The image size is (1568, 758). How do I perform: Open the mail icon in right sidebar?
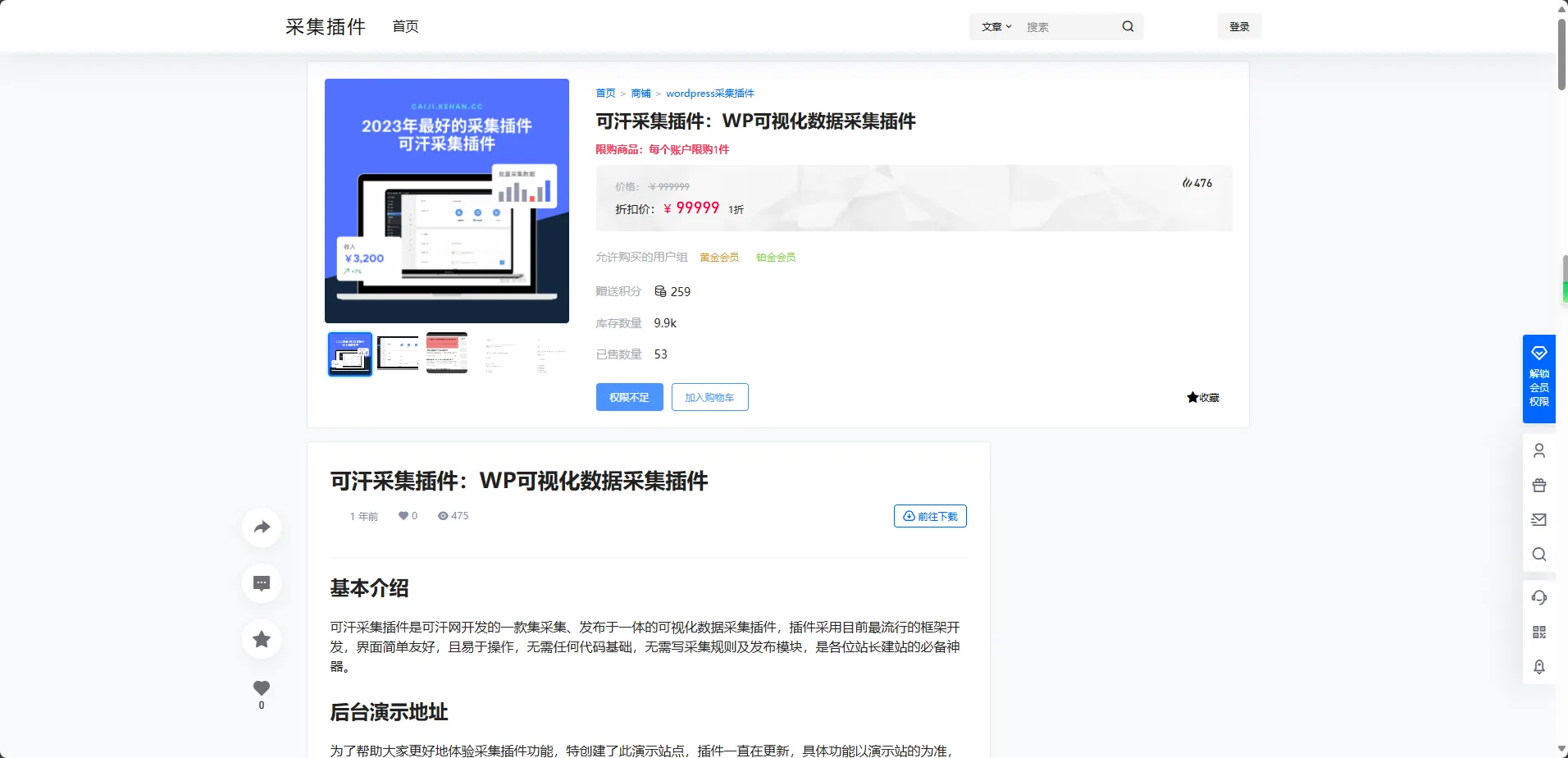pyautogui.click(x=1539, y=519)
